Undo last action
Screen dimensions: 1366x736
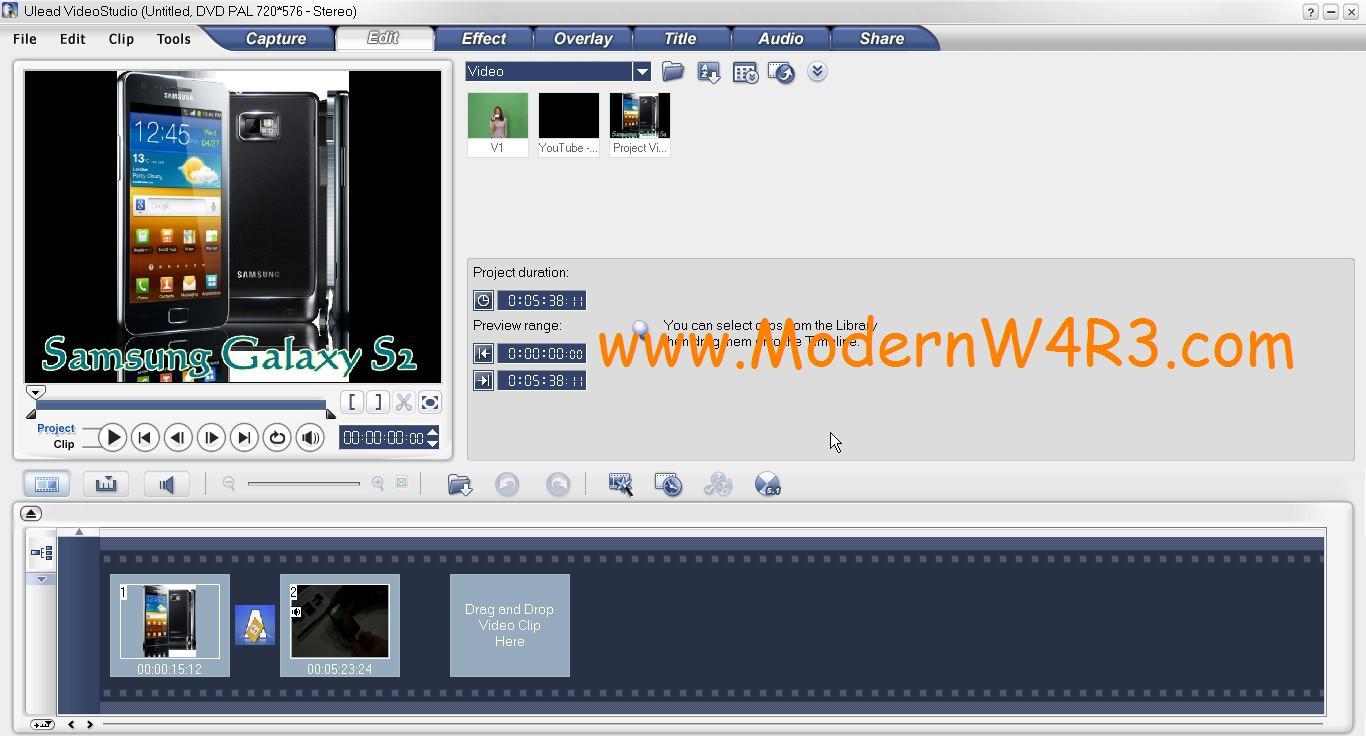coord(507,484)
